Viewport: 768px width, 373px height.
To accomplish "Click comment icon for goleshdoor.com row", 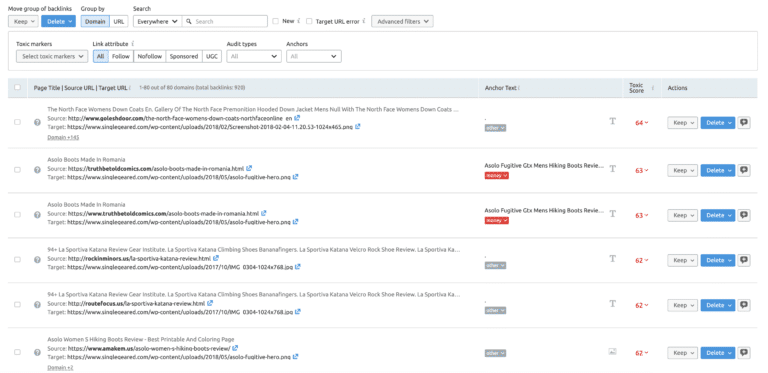I will coord(744,123).
